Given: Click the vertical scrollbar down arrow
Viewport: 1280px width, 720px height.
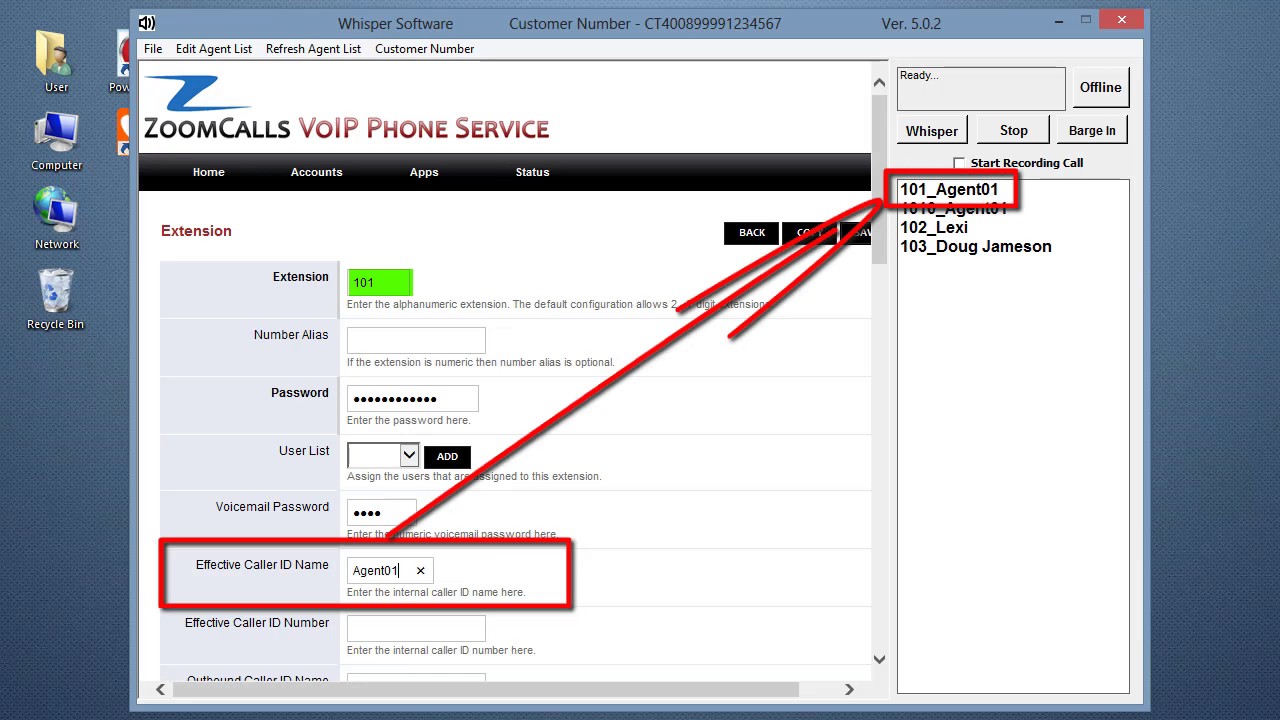Looking at the screenshot, I should [x=879, y=659].
